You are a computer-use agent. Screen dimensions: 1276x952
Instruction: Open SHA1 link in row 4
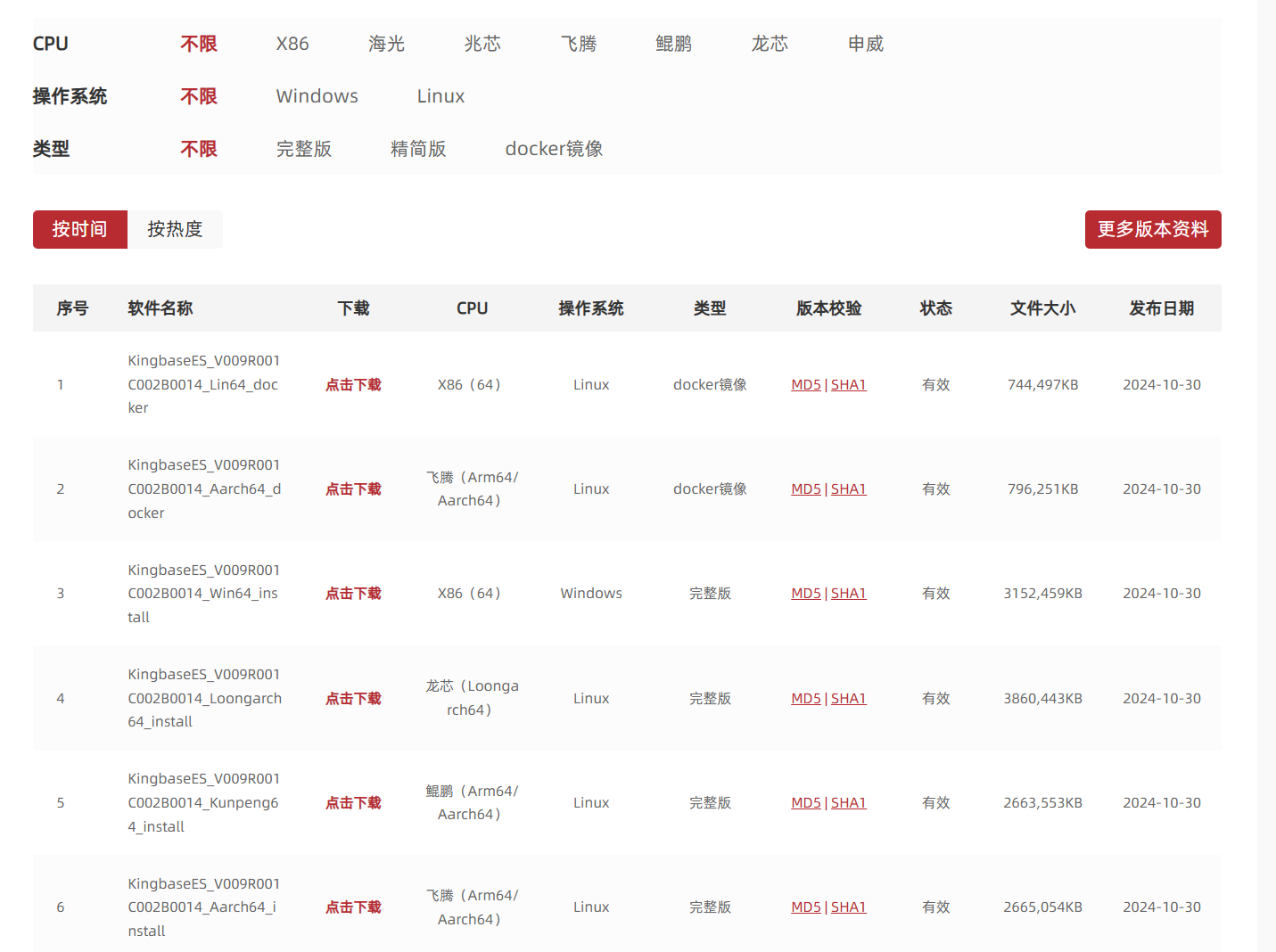point(849,699)
